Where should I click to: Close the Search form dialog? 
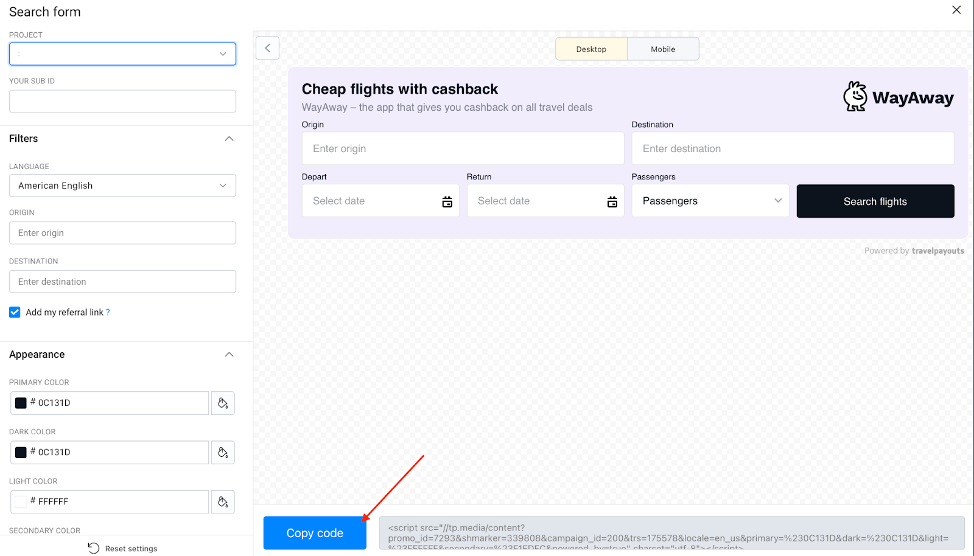(x=956, y=10)
